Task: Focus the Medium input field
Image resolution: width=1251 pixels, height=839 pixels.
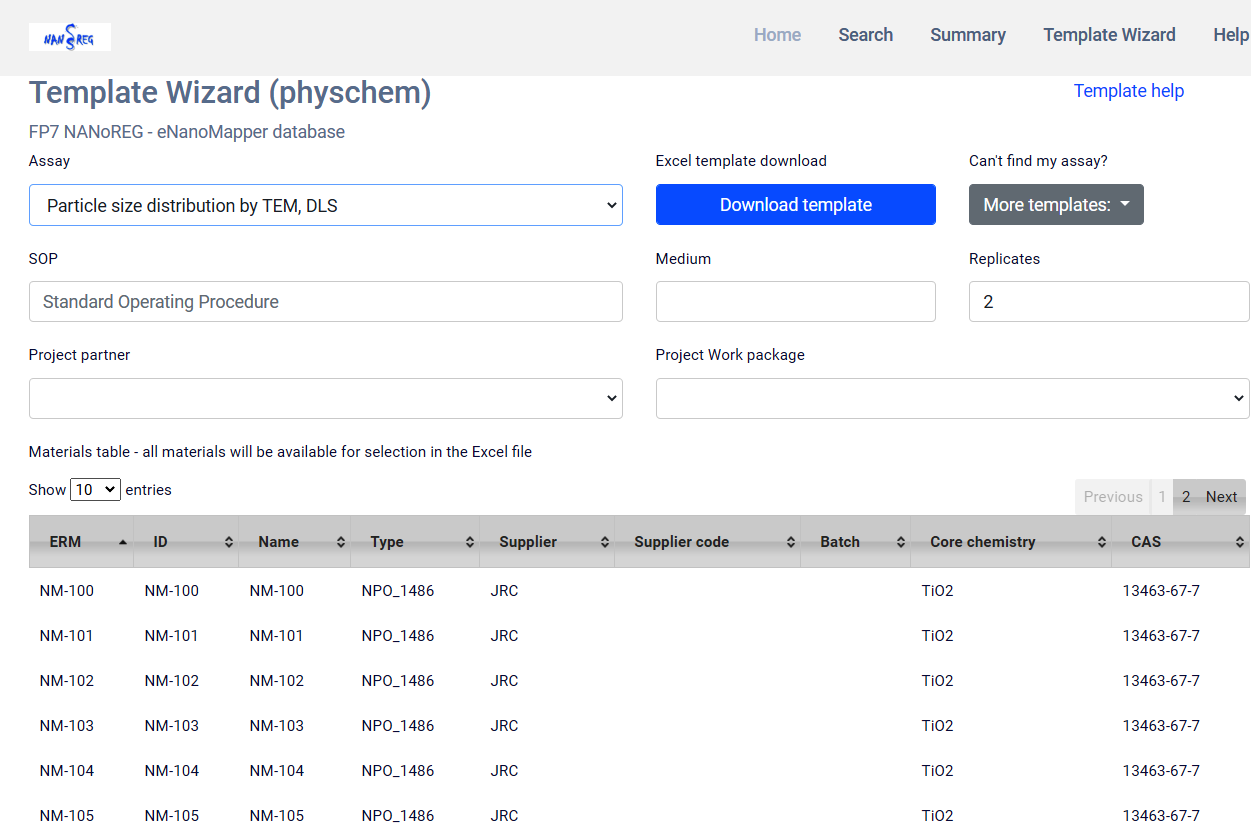Action: tap(796, 302)
